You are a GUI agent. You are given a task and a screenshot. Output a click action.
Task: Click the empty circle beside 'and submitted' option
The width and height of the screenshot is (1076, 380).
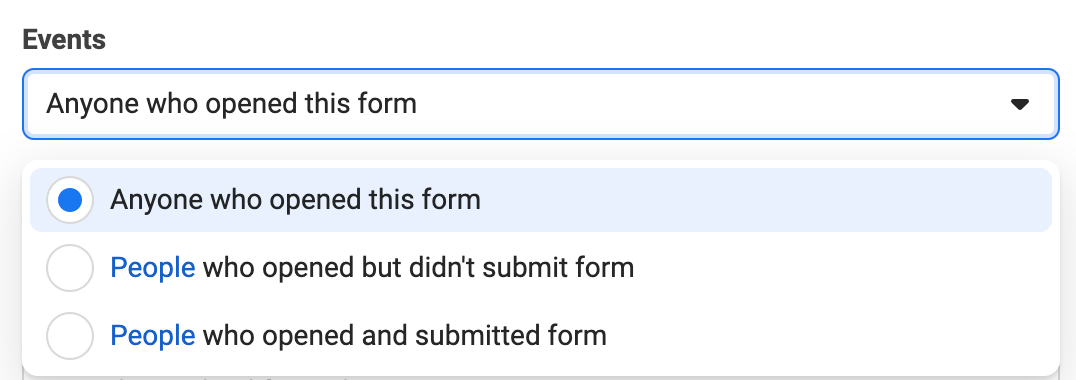[70, 335]
